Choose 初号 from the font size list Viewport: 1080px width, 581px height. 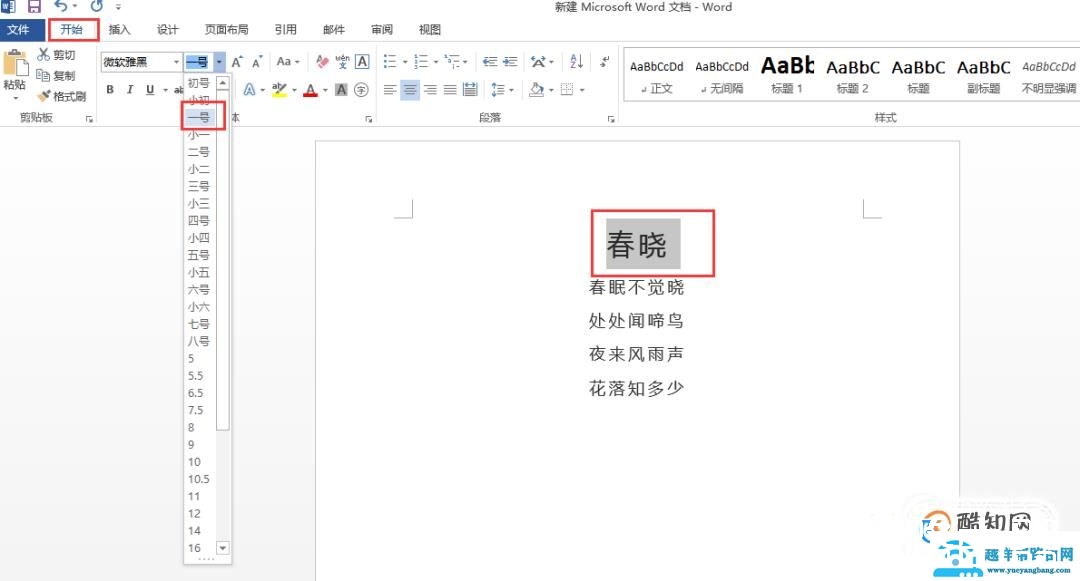198,83
